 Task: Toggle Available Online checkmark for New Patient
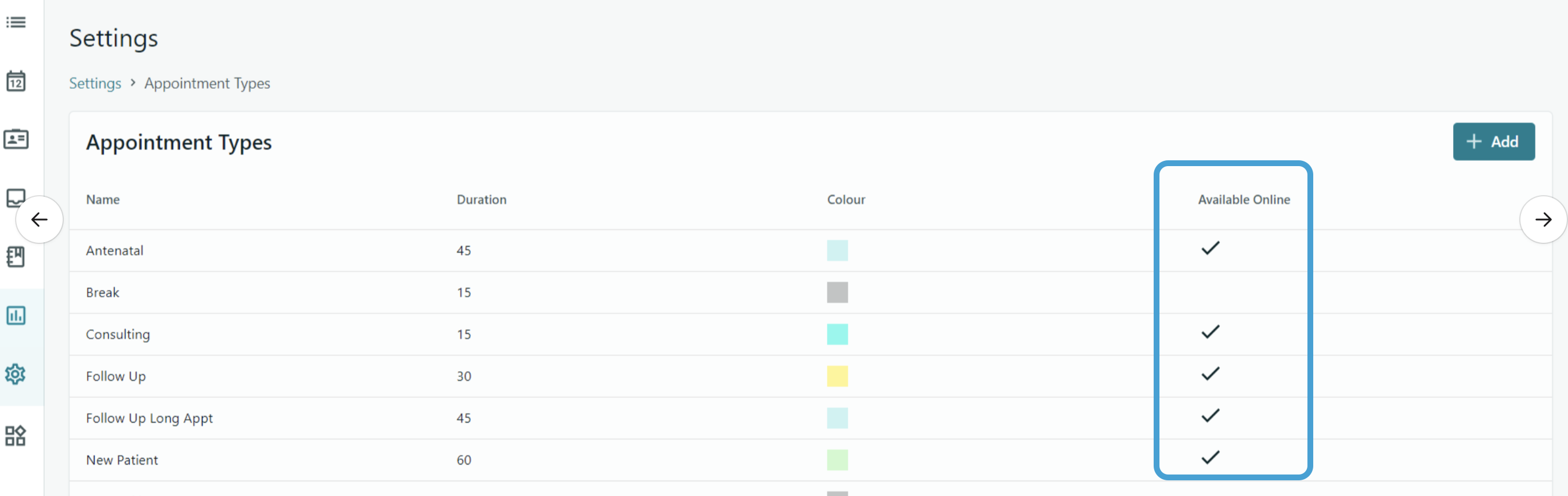point(1210,458)
